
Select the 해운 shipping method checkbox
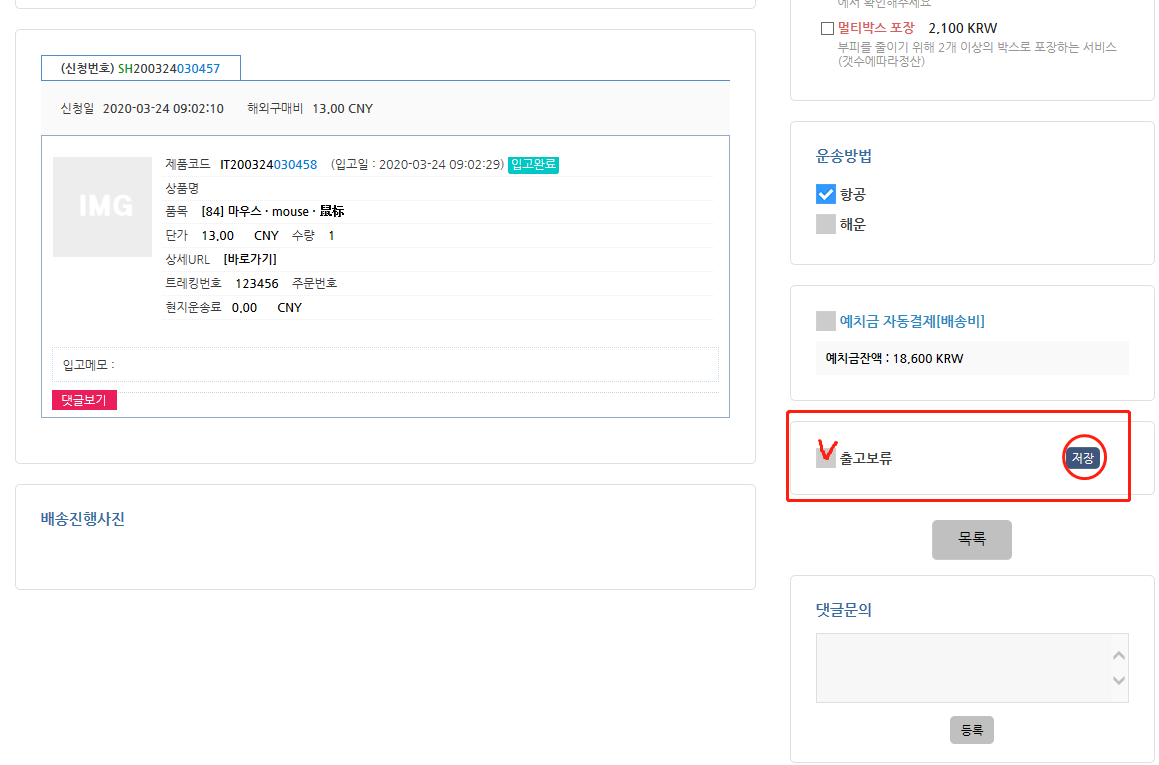(x=826, y=224)
